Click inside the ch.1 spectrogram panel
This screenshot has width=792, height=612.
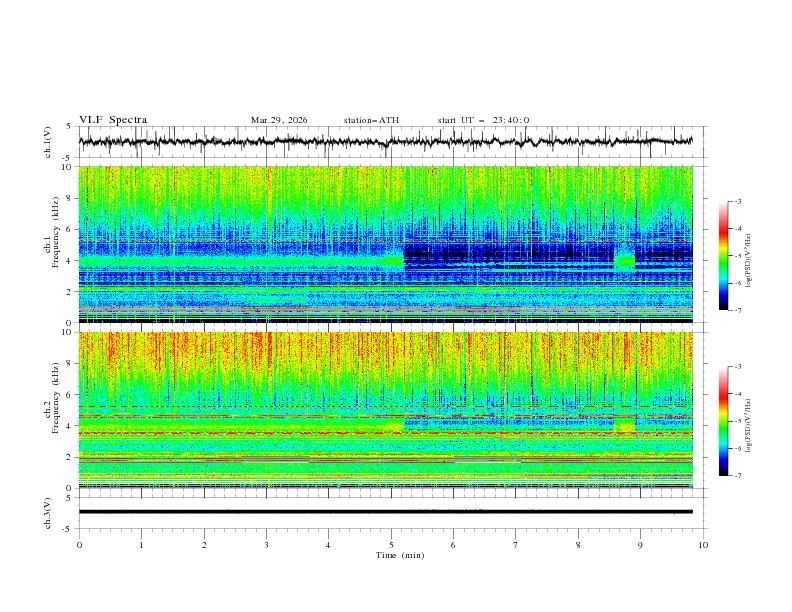(x=386, y=244)
